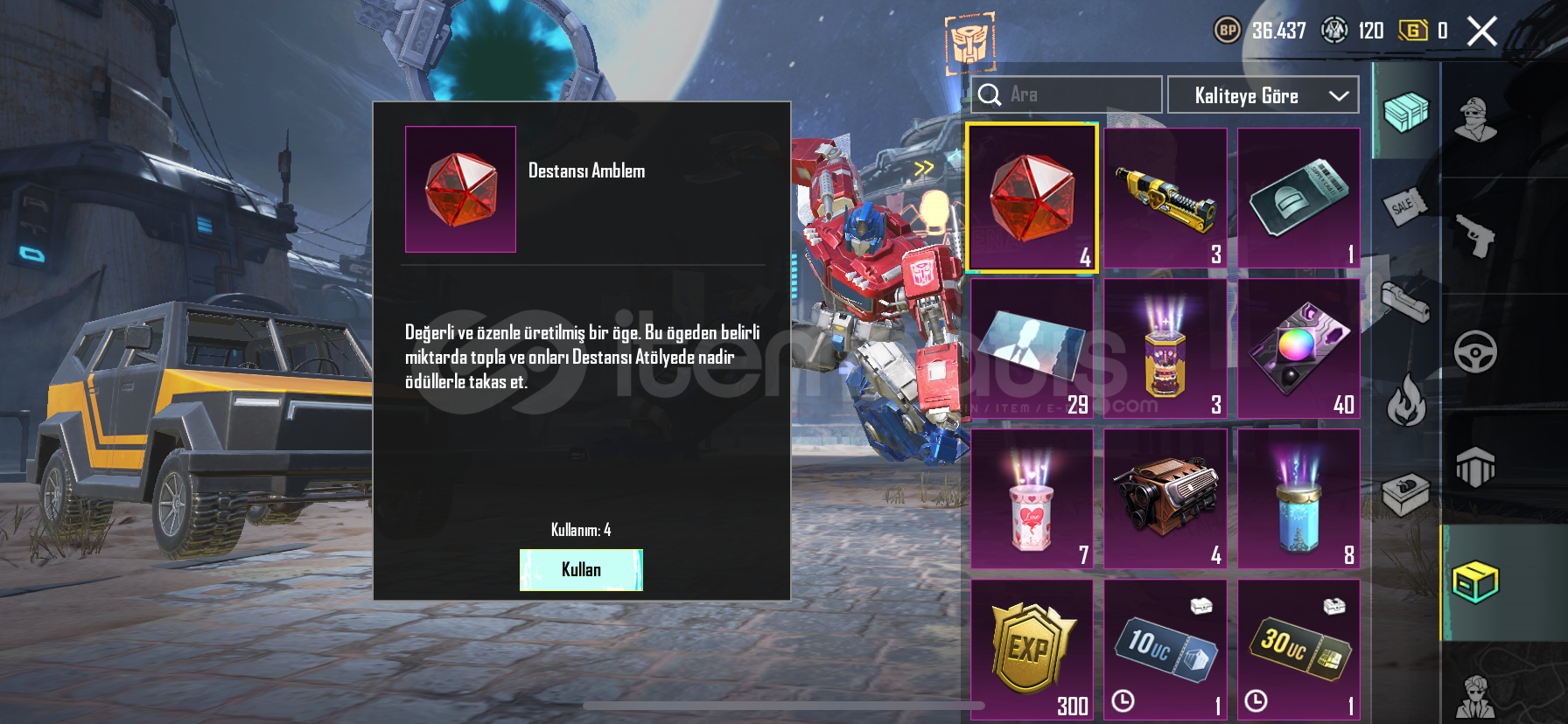Screen dimensions: 1568x724
Task: Open the steering wheel vehicle category
Action: click(x=1475, y=352)
